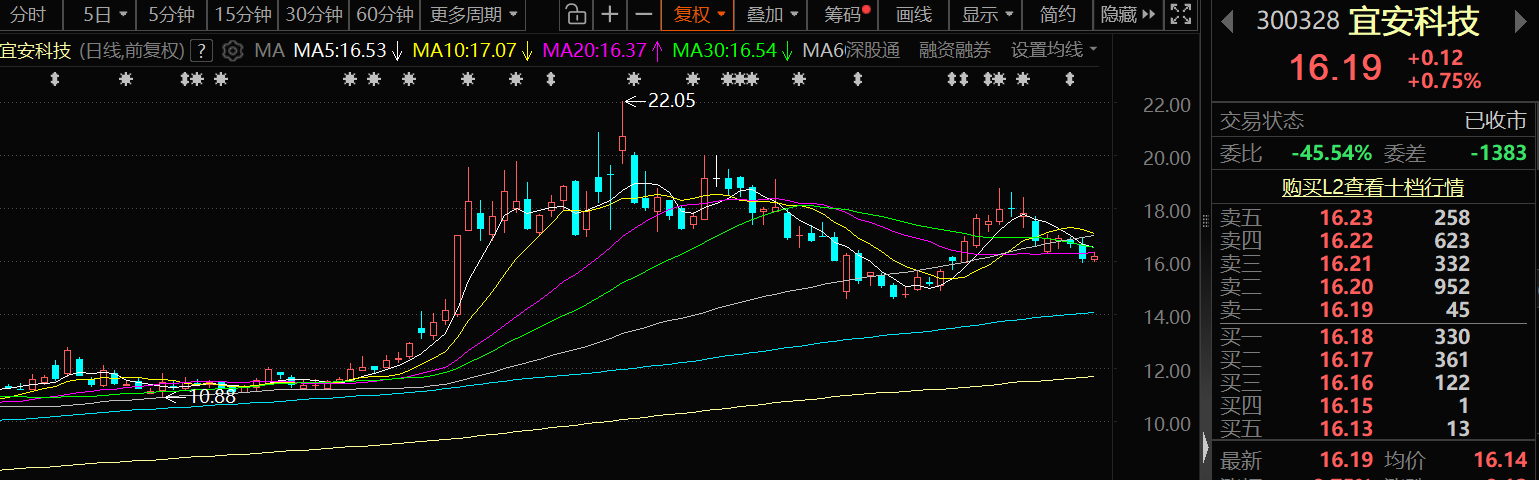Click the 画线 drawing button
This screenshot has width=1539, height=480.
click(x=914, y=15)
